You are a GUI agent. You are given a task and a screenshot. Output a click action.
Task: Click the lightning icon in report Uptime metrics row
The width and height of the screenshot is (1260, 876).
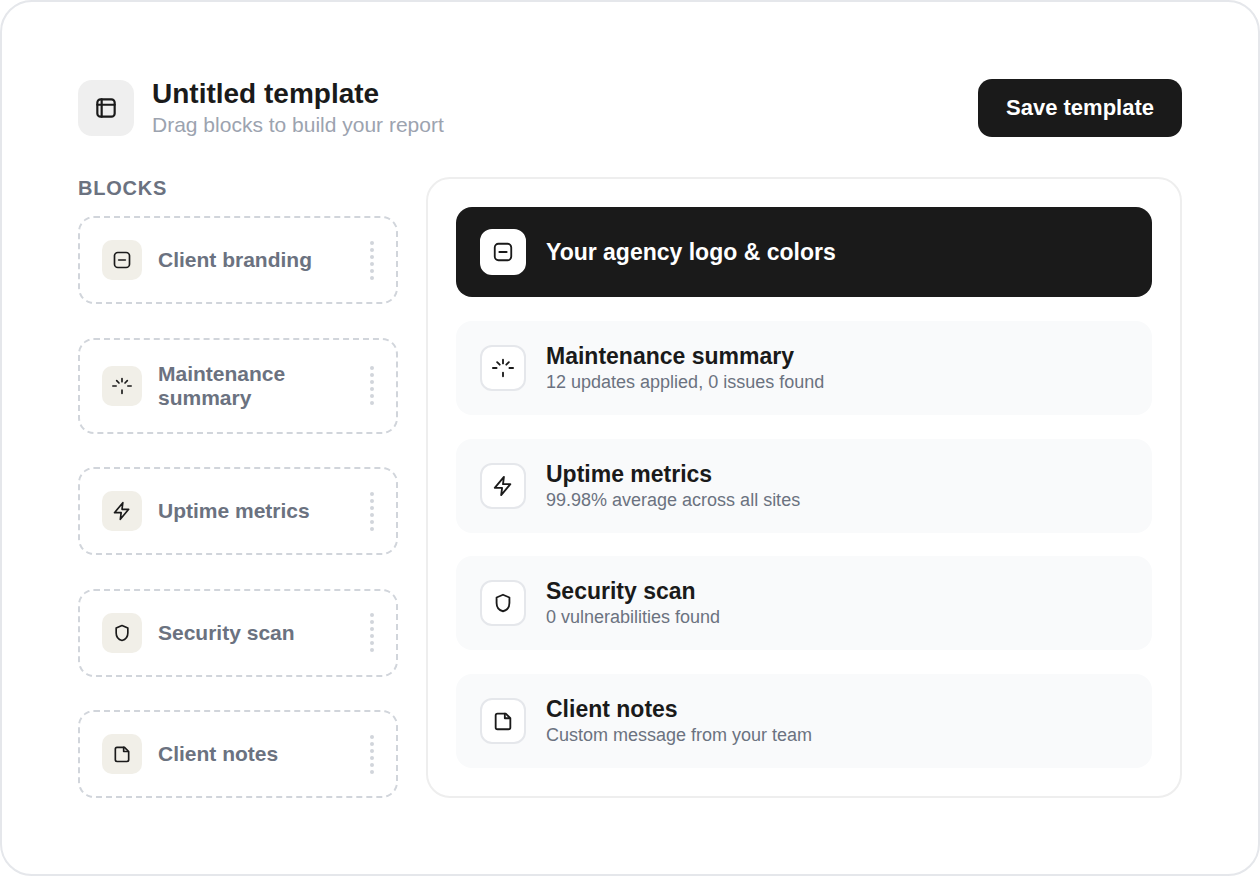click(x=503, y=486)
